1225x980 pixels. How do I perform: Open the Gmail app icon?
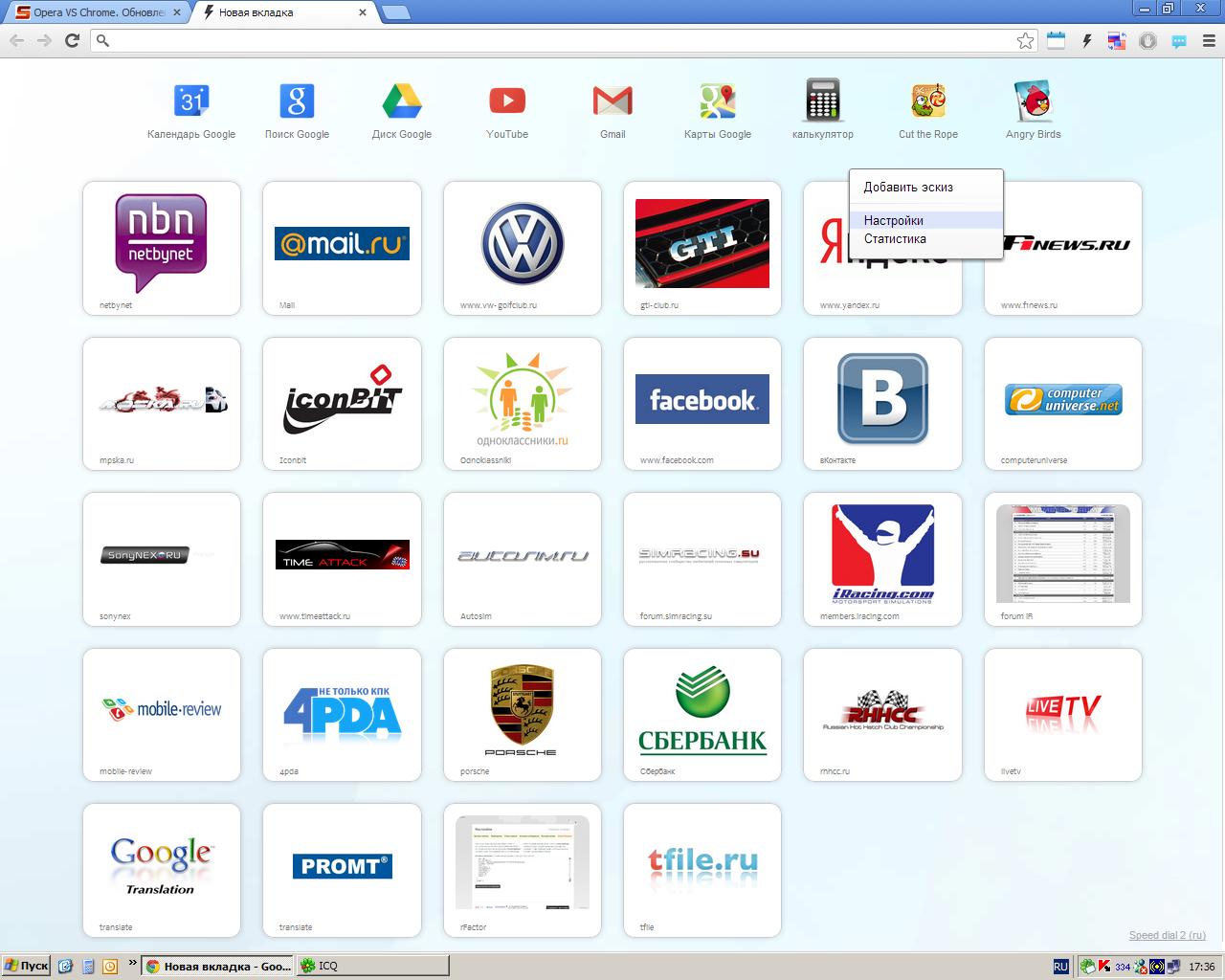pos(612,101)
